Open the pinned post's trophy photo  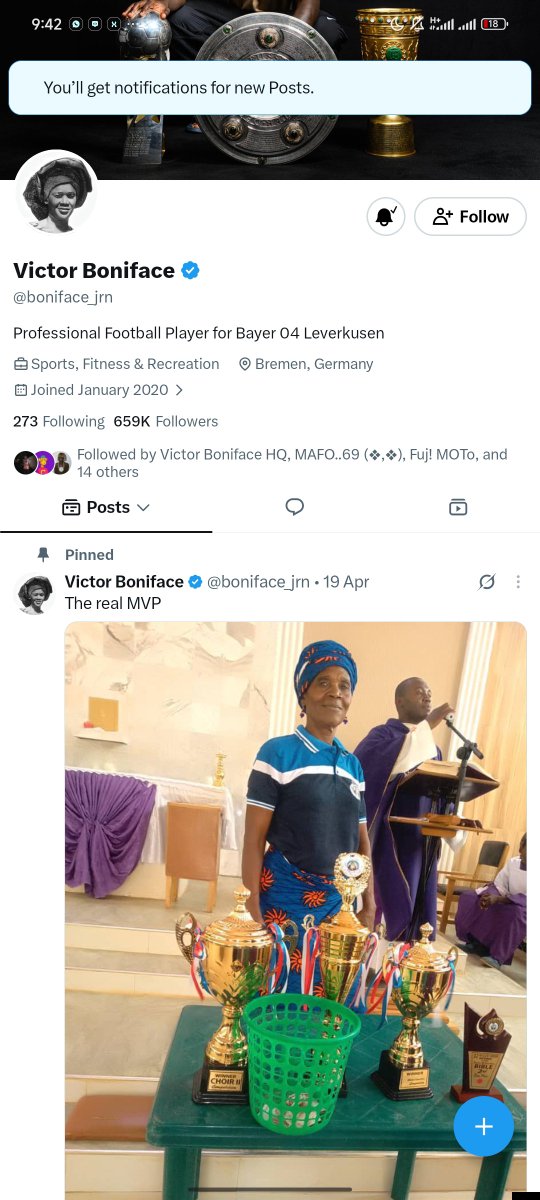296,910
